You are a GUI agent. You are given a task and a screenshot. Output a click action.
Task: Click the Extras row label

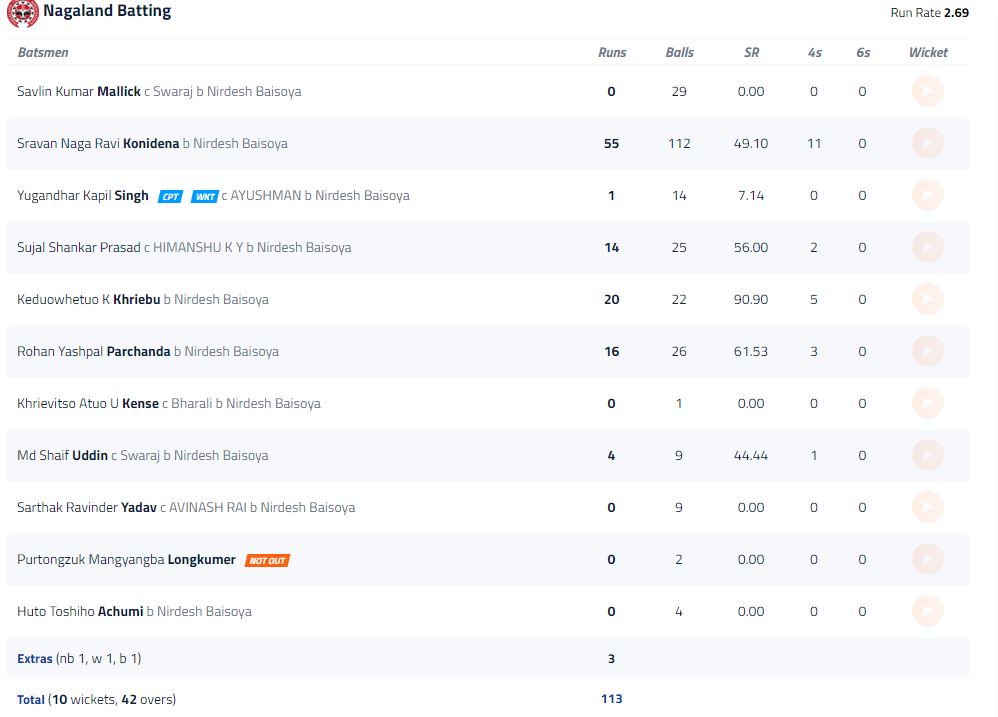34,658
